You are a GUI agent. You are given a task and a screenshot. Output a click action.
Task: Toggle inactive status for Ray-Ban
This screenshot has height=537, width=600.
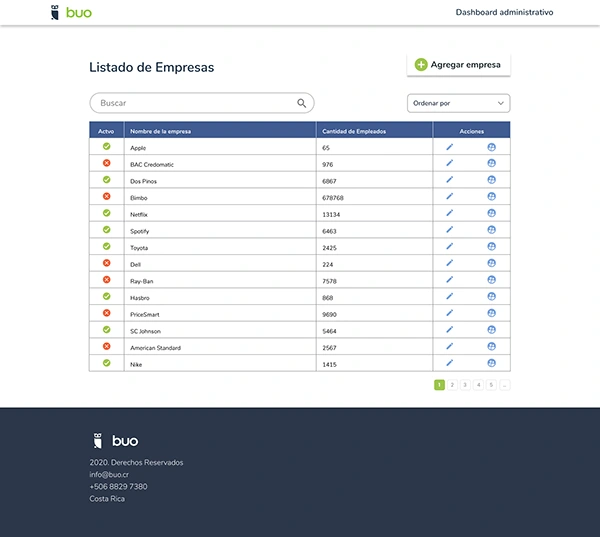pos(107,279)
